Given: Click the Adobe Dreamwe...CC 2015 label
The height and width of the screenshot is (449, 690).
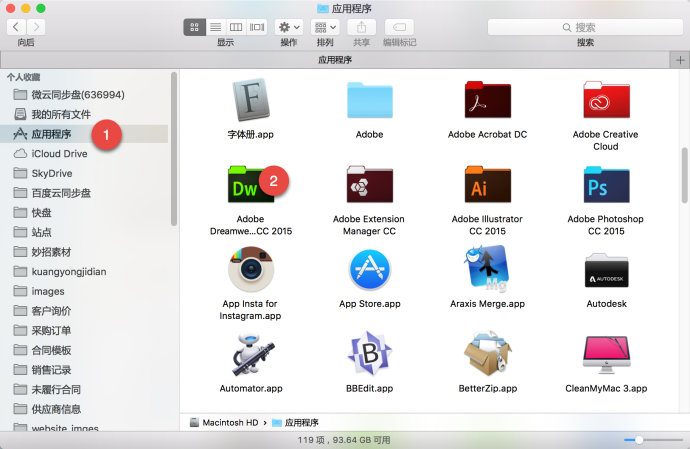Looking at the screenshot, I should 251,225.
